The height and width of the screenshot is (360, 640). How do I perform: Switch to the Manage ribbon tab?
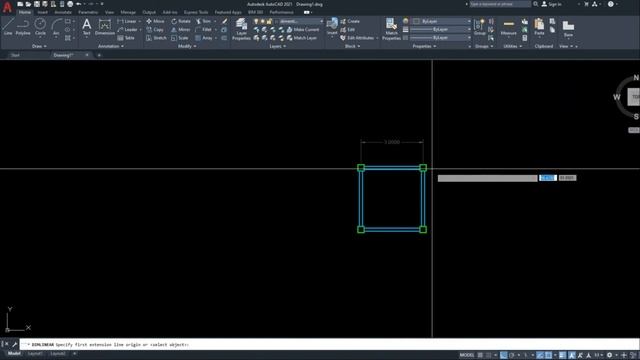(128, 12)
